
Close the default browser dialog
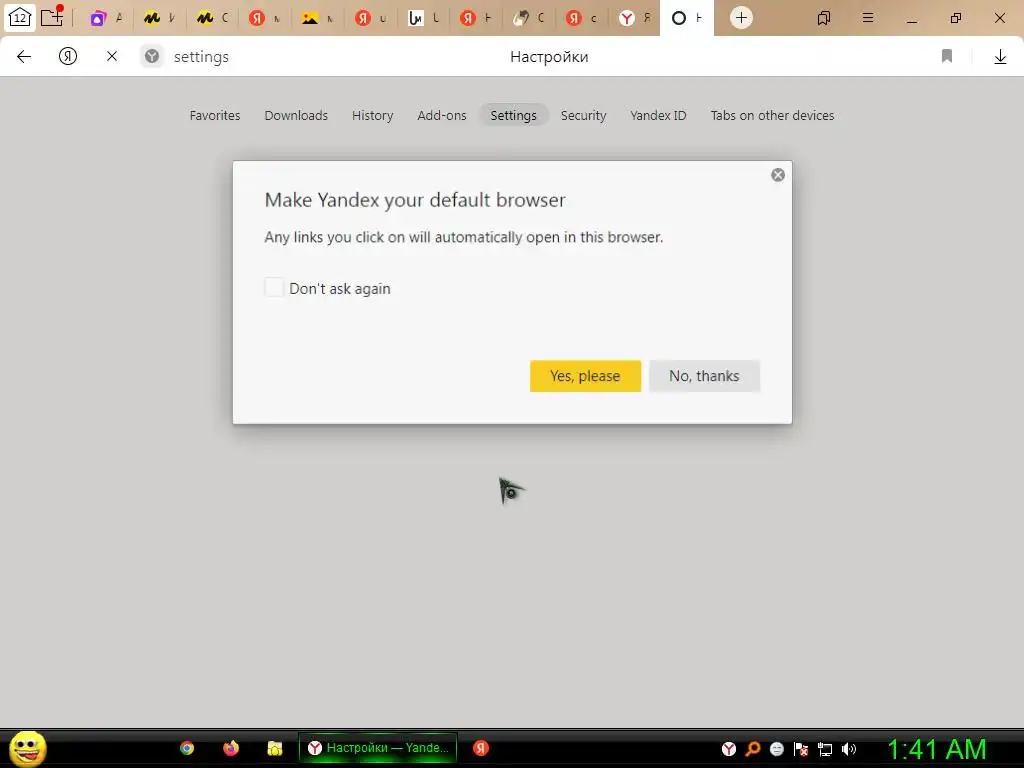(x=778, y=175)
